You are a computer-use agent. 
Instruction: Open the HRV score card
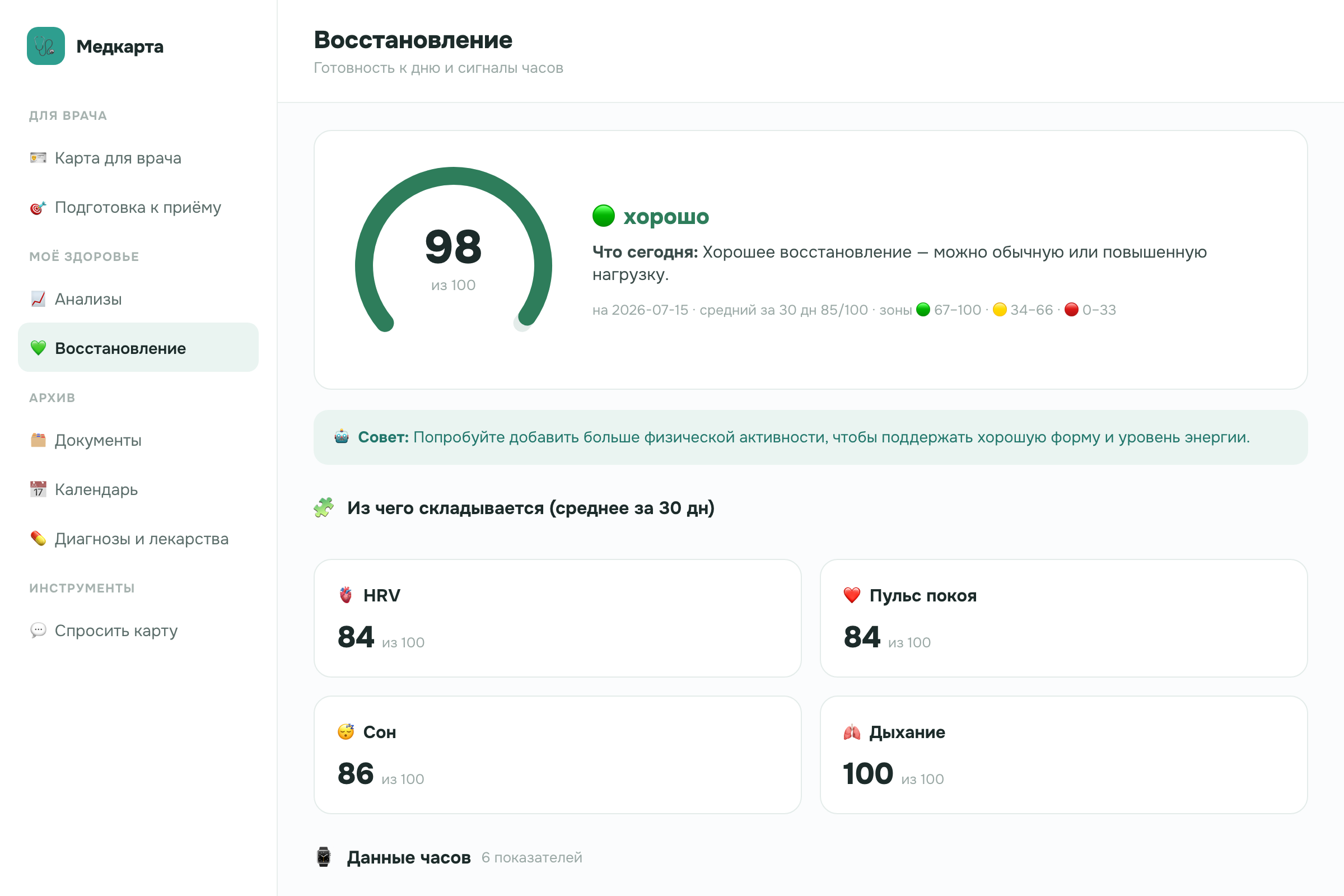click(558, 618)
